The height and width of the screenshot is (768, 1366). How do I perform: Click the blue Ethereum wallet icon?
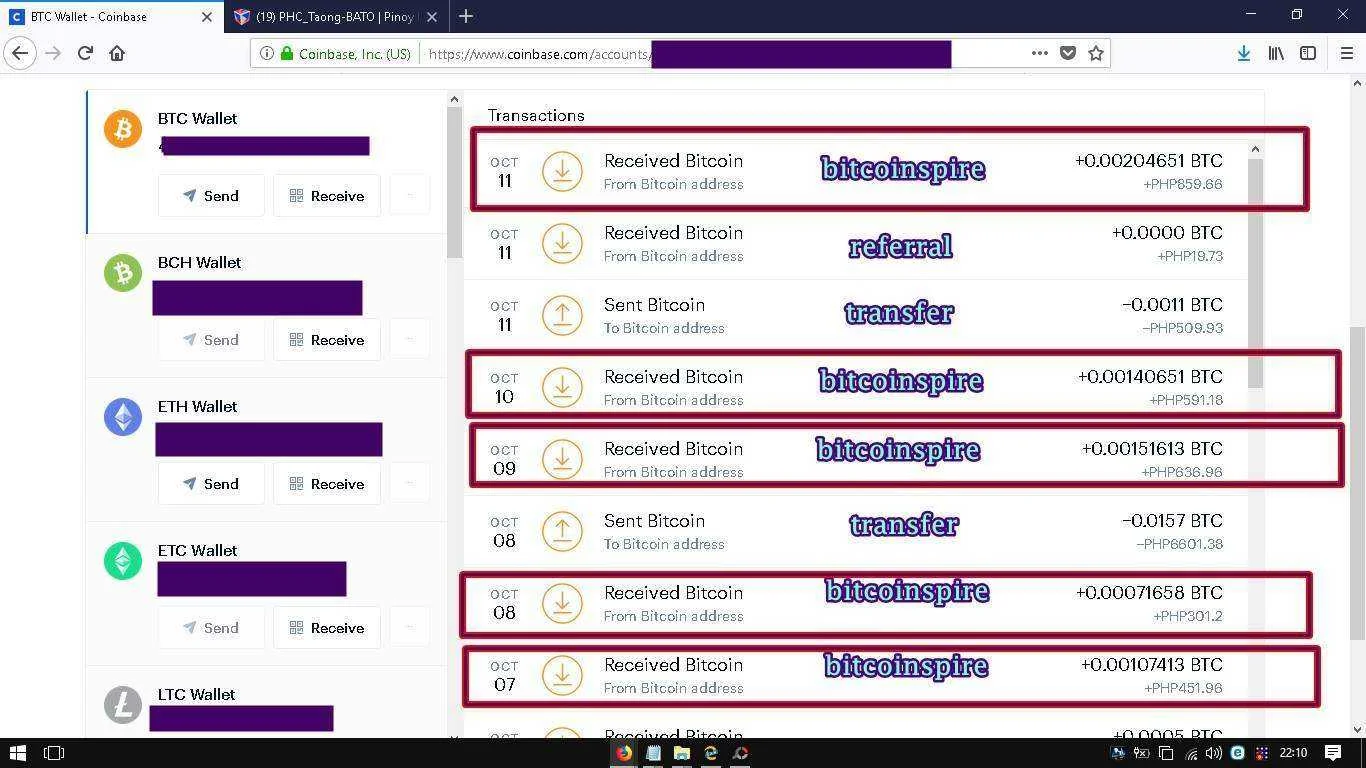[123, 417]
